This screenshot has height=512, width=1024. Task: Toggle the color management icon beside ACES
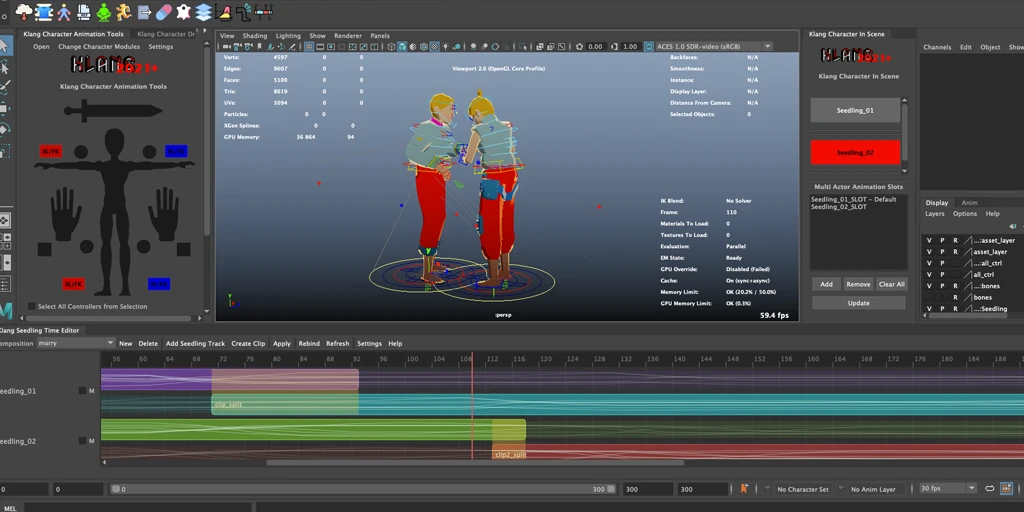[x=648, y=46]
